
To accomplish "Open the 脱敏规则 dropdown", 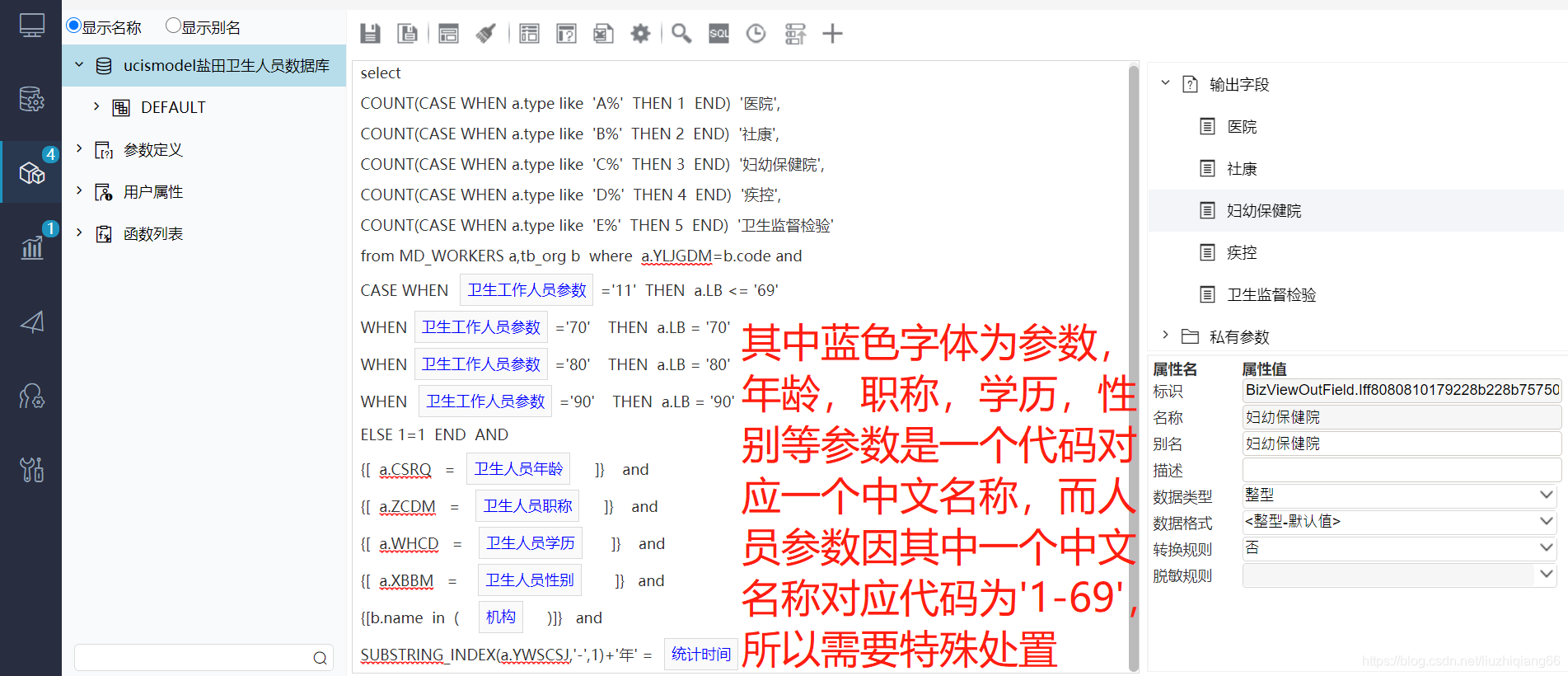I will [1546, 574].
